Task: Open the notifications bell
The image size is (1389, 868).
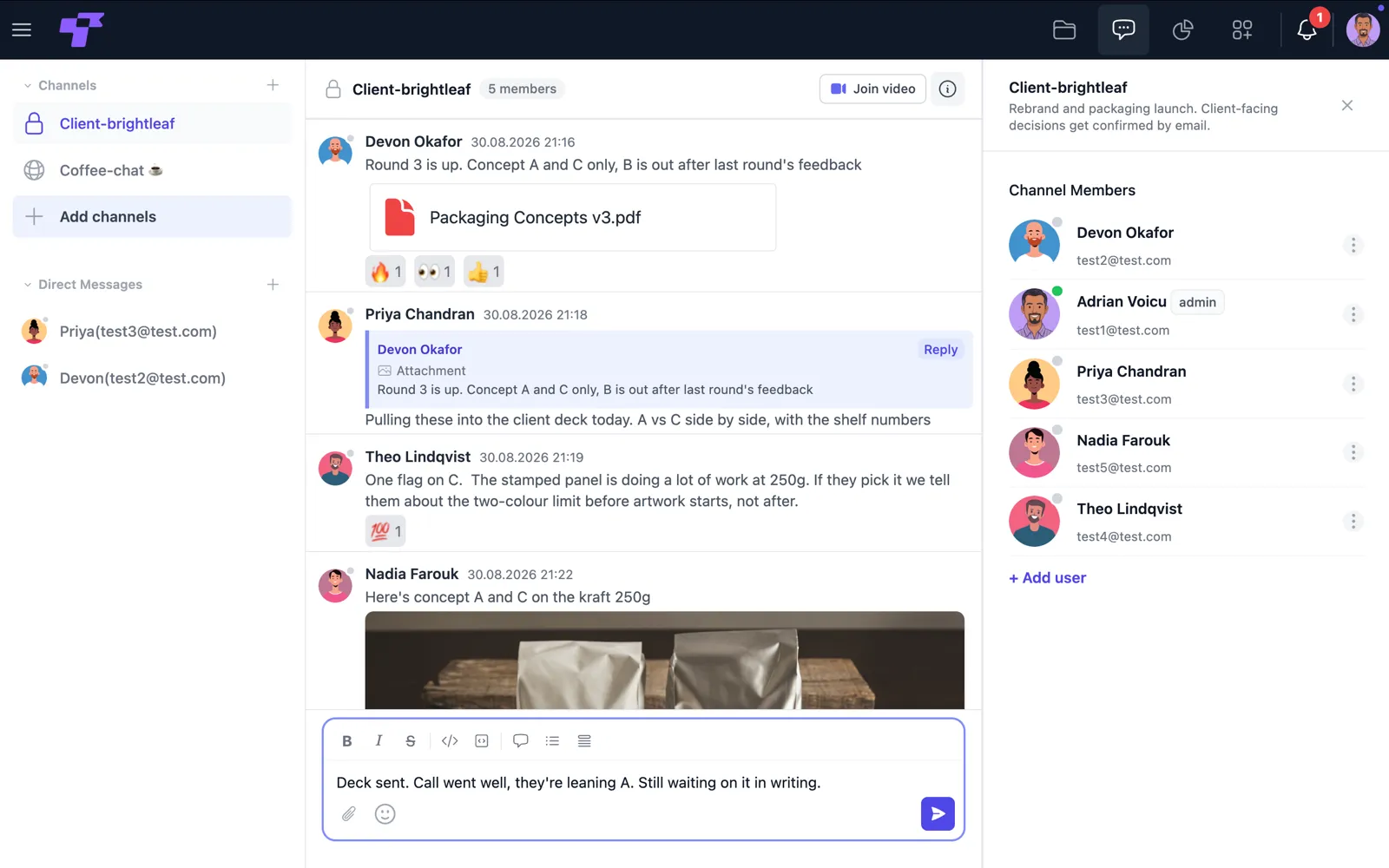Action: [x=1307, y=30]
